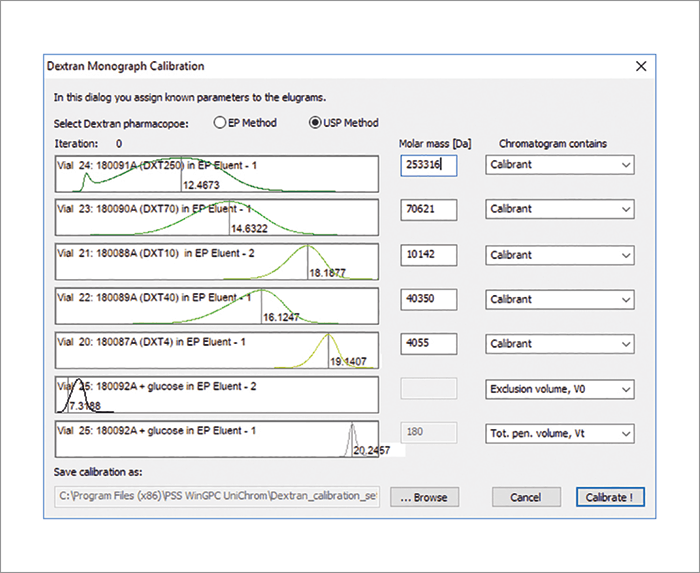Click the Iteration: 0 label

pos(88,144)
